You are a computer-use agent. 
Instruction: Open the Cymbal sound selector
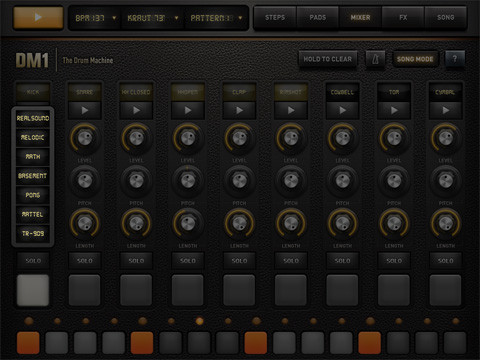tap(446, 92)
